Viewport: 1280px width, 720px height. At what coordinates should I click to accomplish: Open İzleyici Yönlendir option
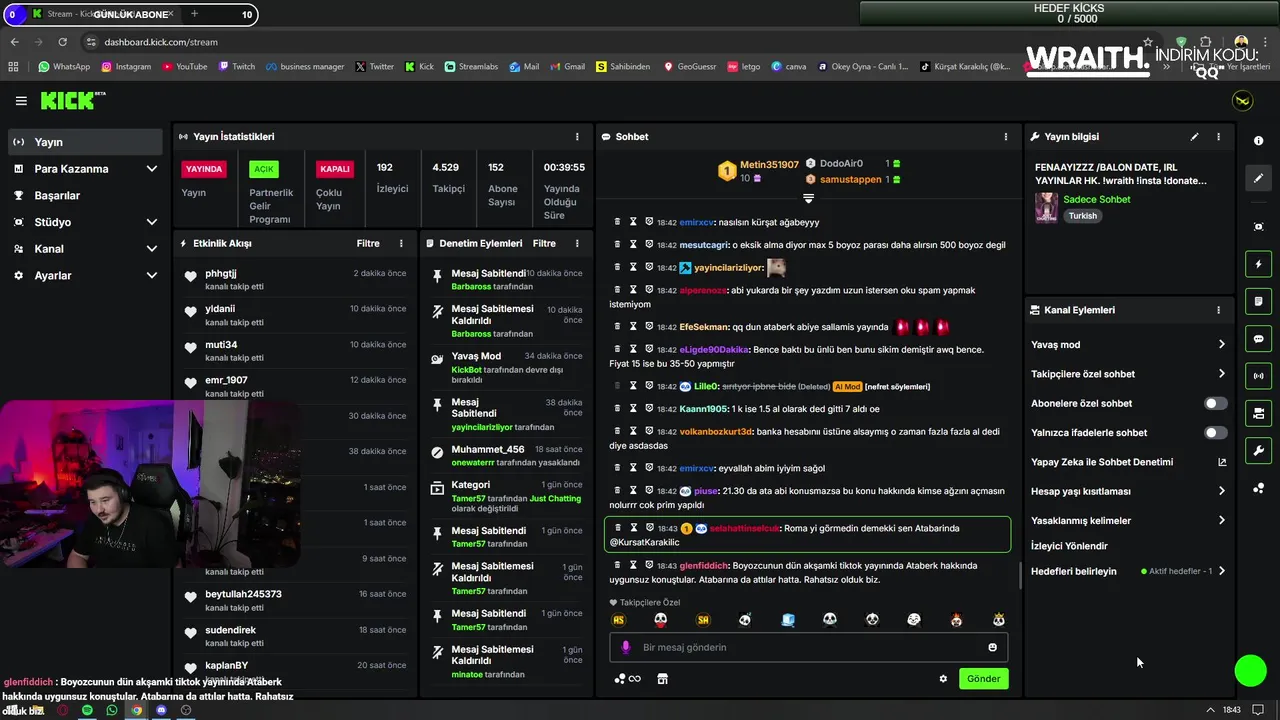tap(1069, 546)
